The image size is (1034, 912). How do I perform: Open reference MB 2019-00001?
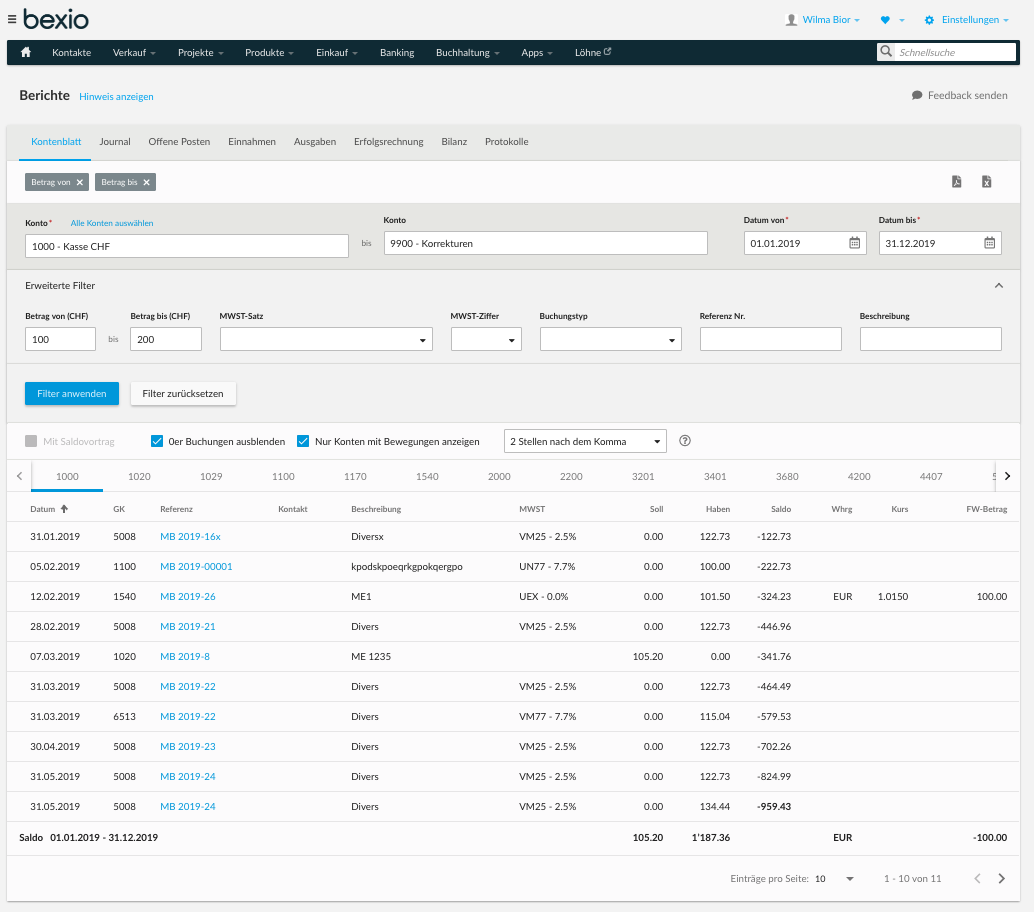pos(196,566)
